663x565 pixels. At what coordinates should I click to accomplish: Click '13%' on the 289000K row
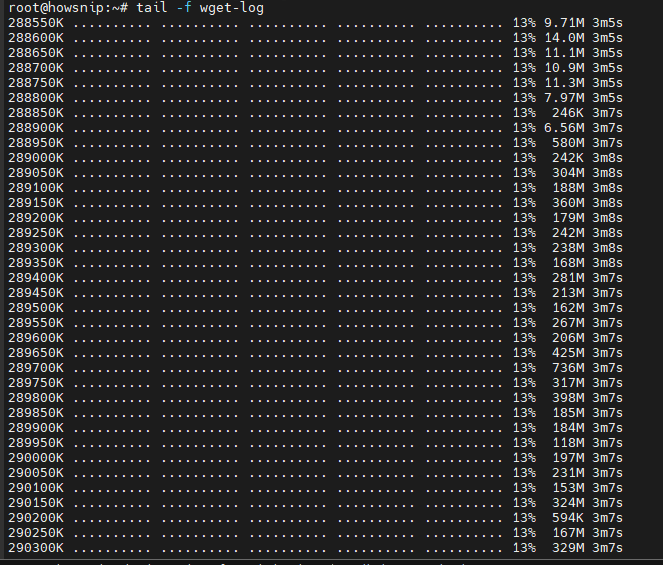coord(524,158)
